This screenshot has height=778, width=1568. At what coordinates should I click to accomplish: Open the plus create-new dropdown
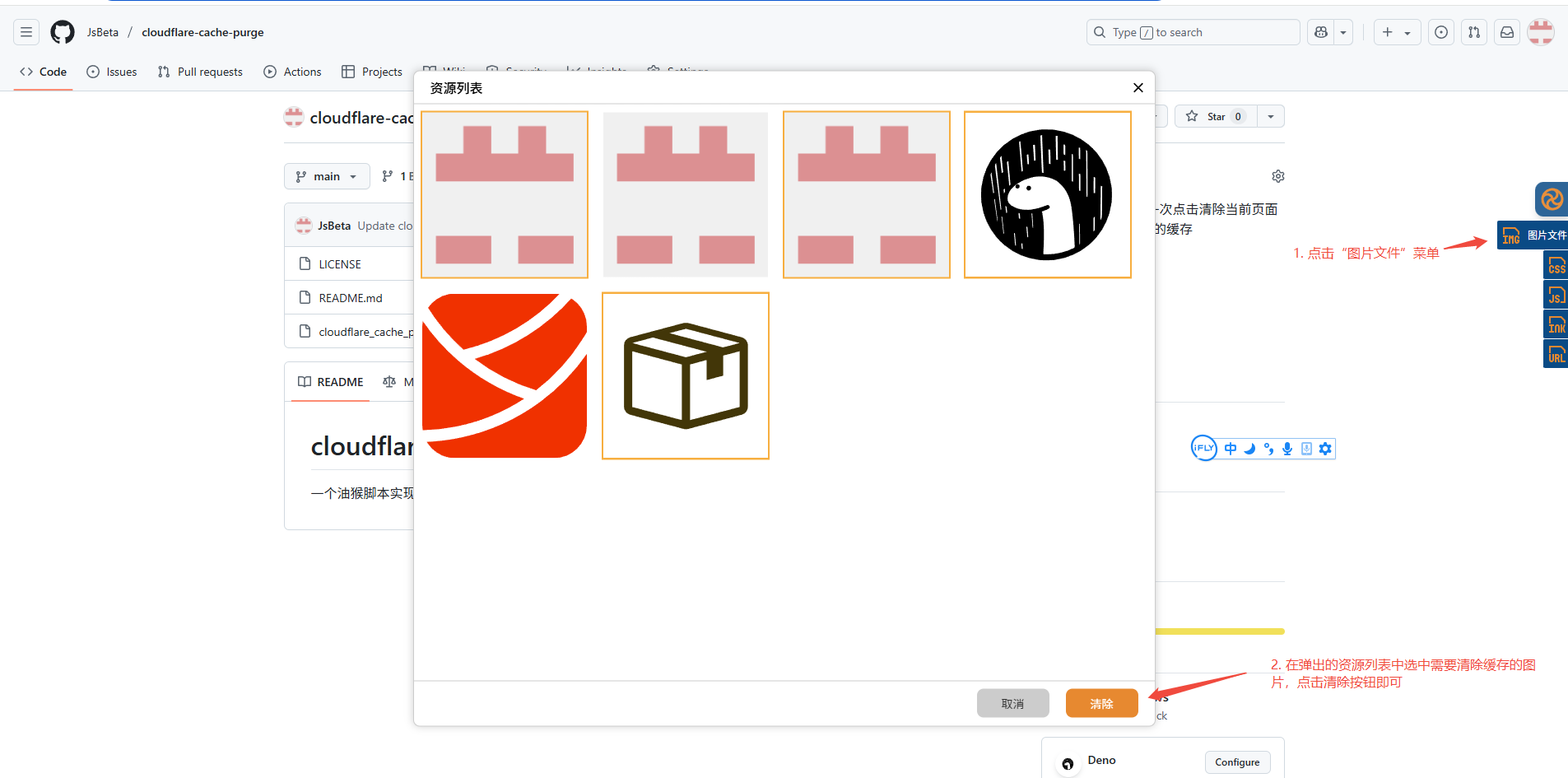[1397, 32]
